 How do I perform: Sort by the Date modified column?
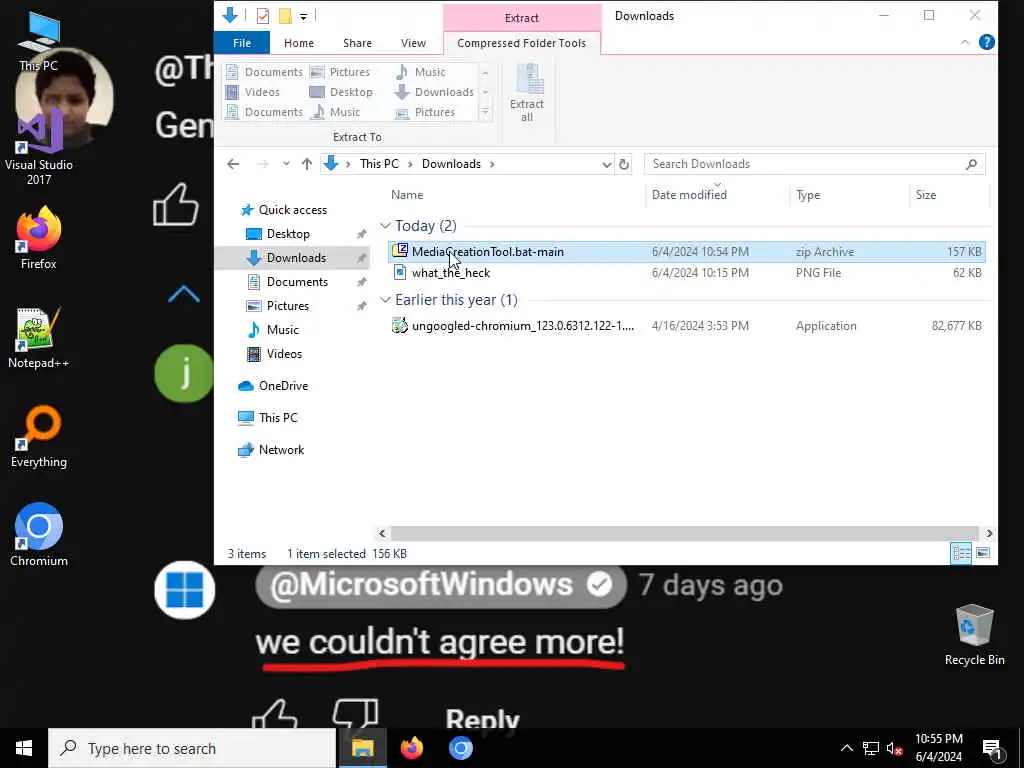tap(717, 195)
